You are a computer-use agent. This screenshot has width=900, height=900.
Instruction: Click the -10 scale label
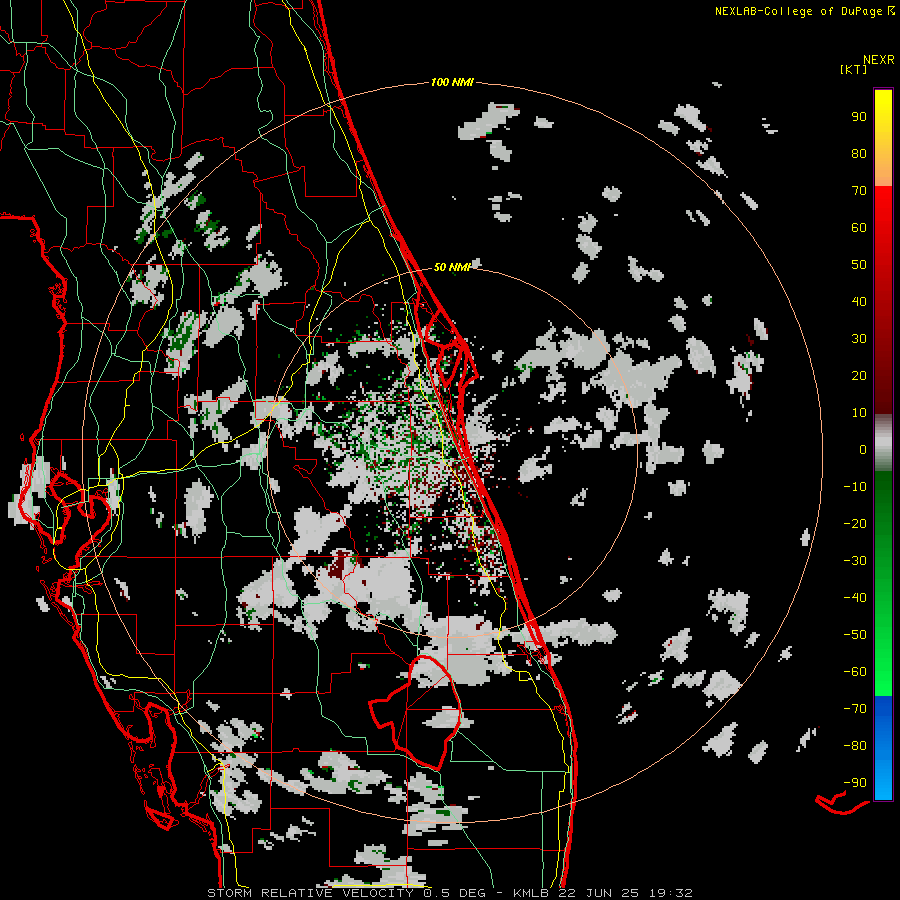click(855, 487)
